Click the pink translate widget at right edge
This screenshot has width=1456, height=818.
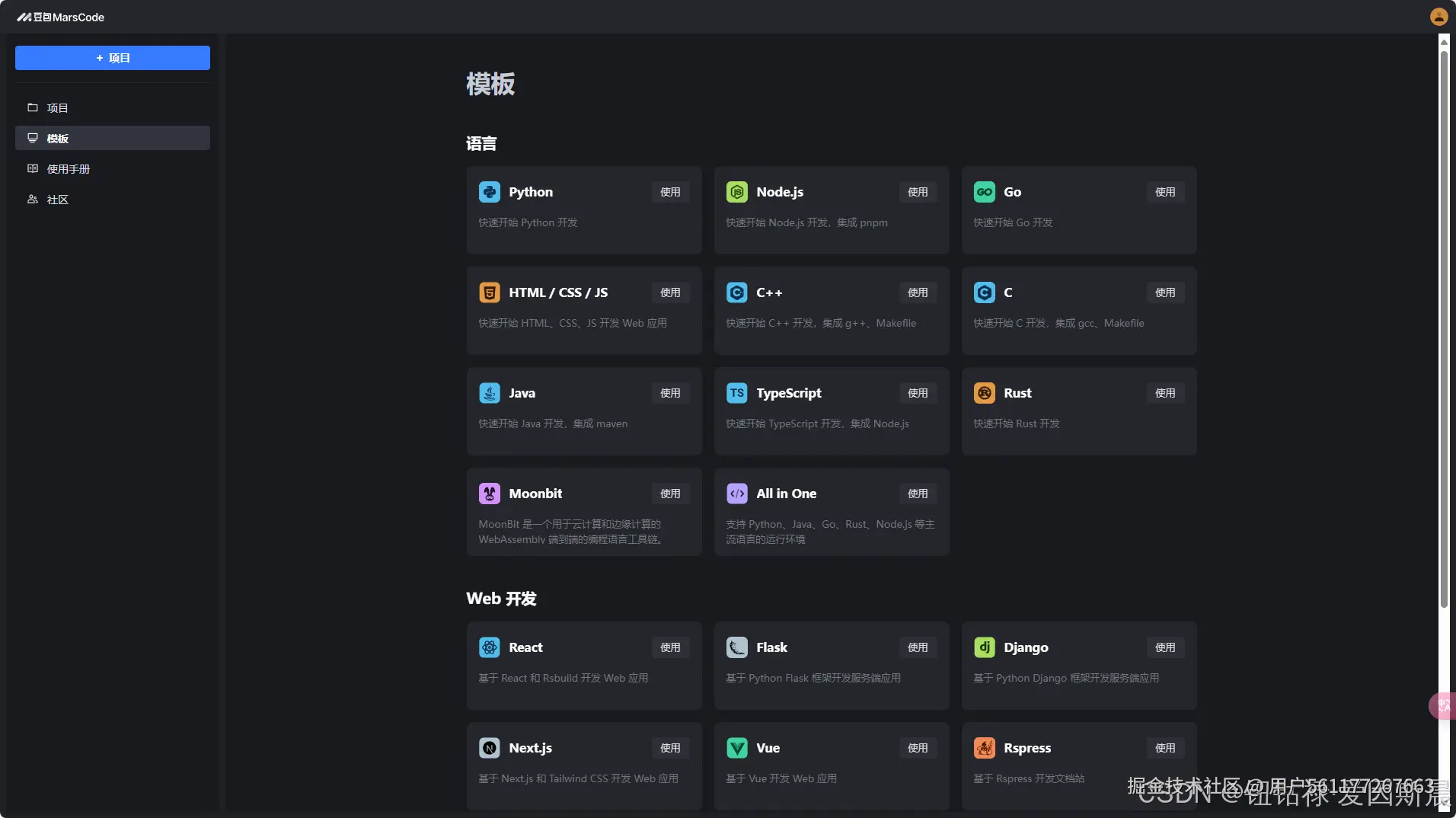point(1443,706)
